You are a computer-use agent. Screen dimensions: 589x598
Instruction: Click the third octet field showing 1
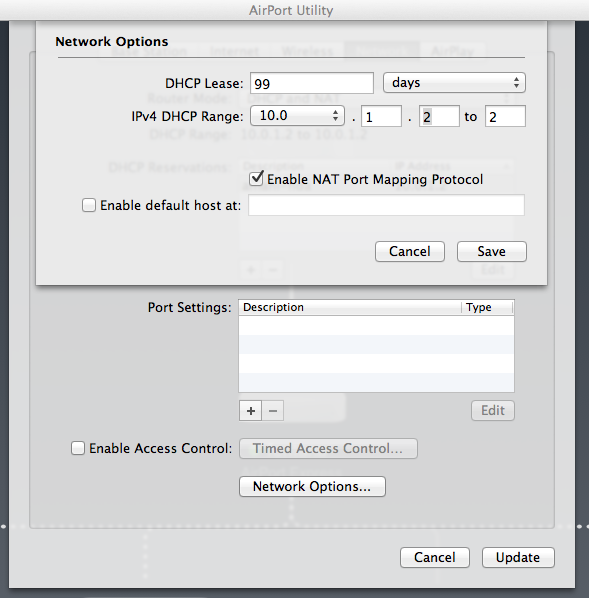381,116
